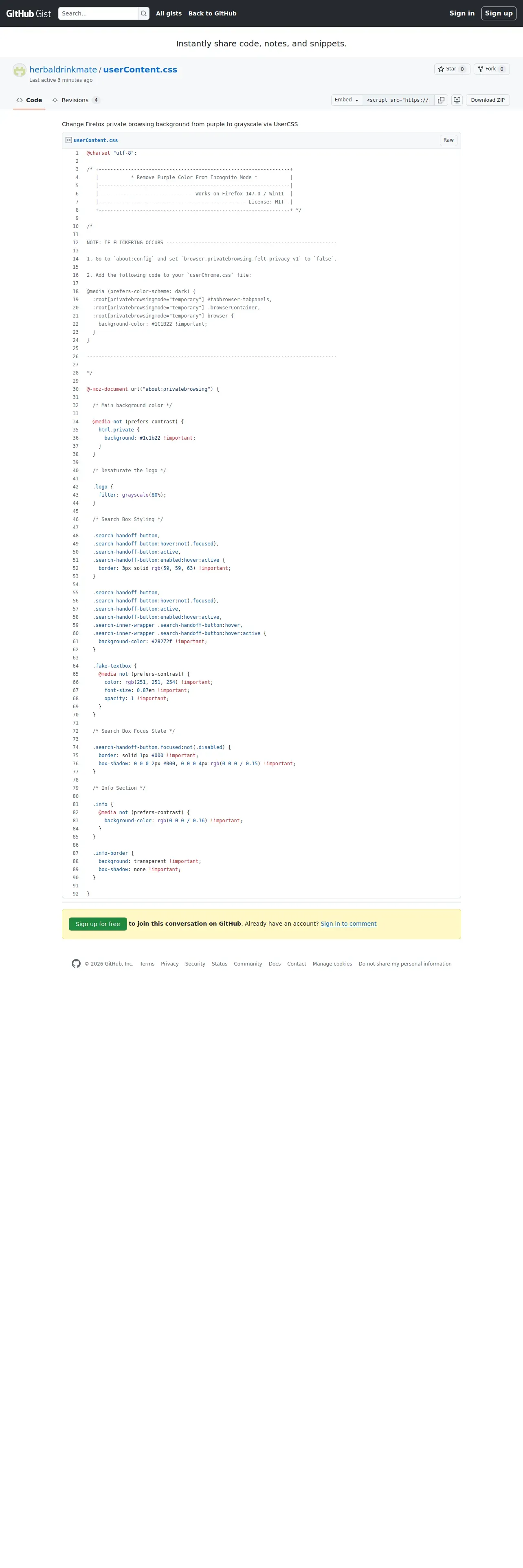
Task: Click the search magnifier icon button
Action: tap(144, 13)
